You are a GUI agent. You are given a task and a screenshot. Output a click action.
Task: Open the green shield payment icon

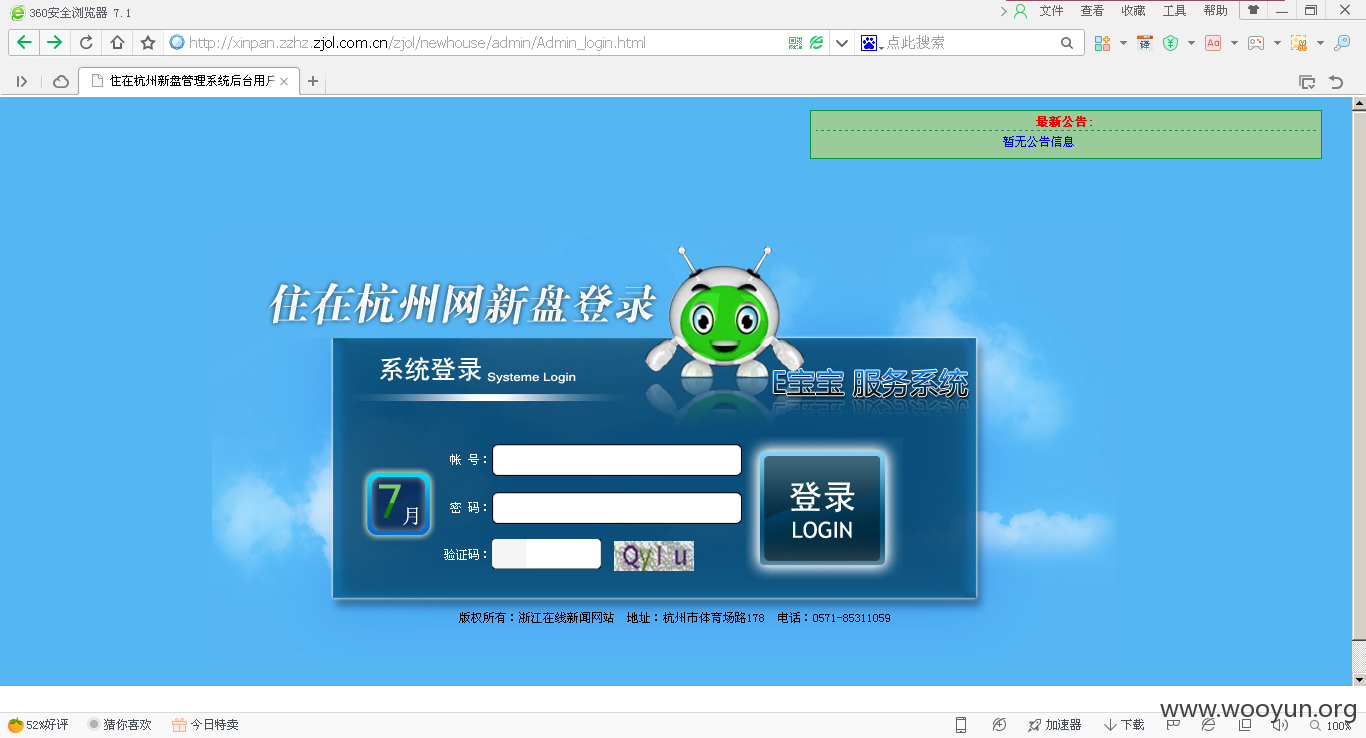1170,43
